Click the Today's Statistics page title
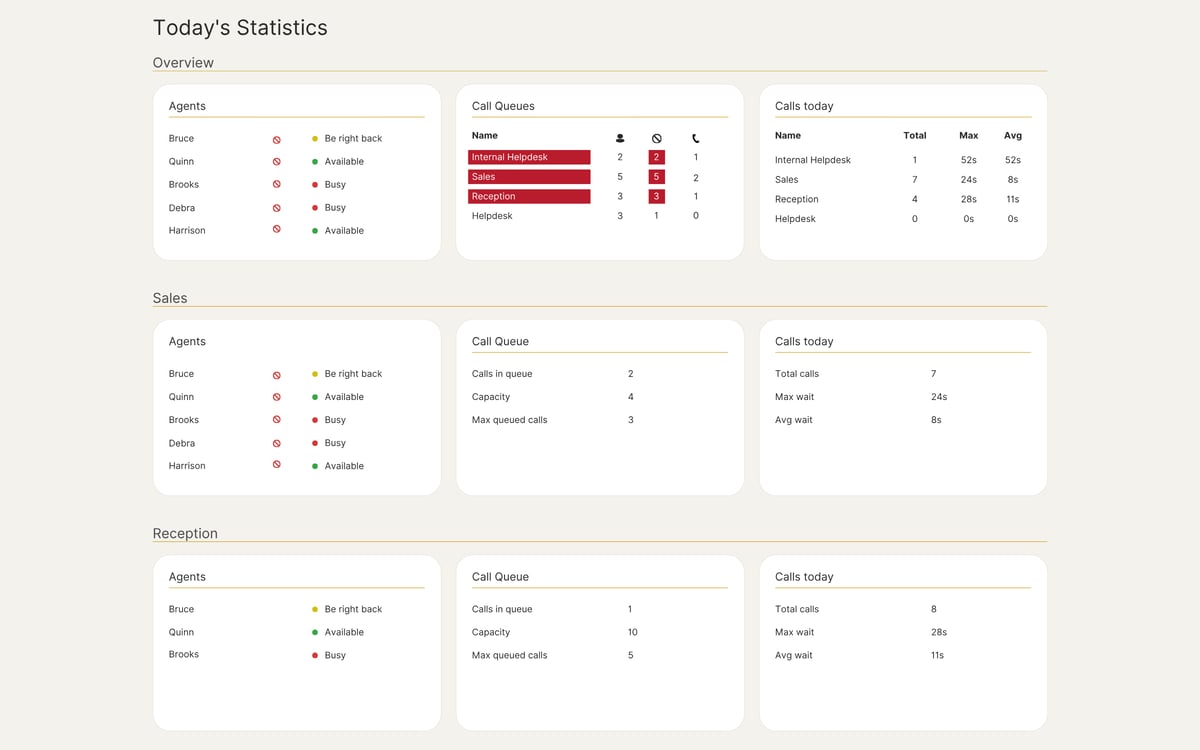Image resolution: width=1200 pixels, height=750 pixels. click(x=240, y=28)
